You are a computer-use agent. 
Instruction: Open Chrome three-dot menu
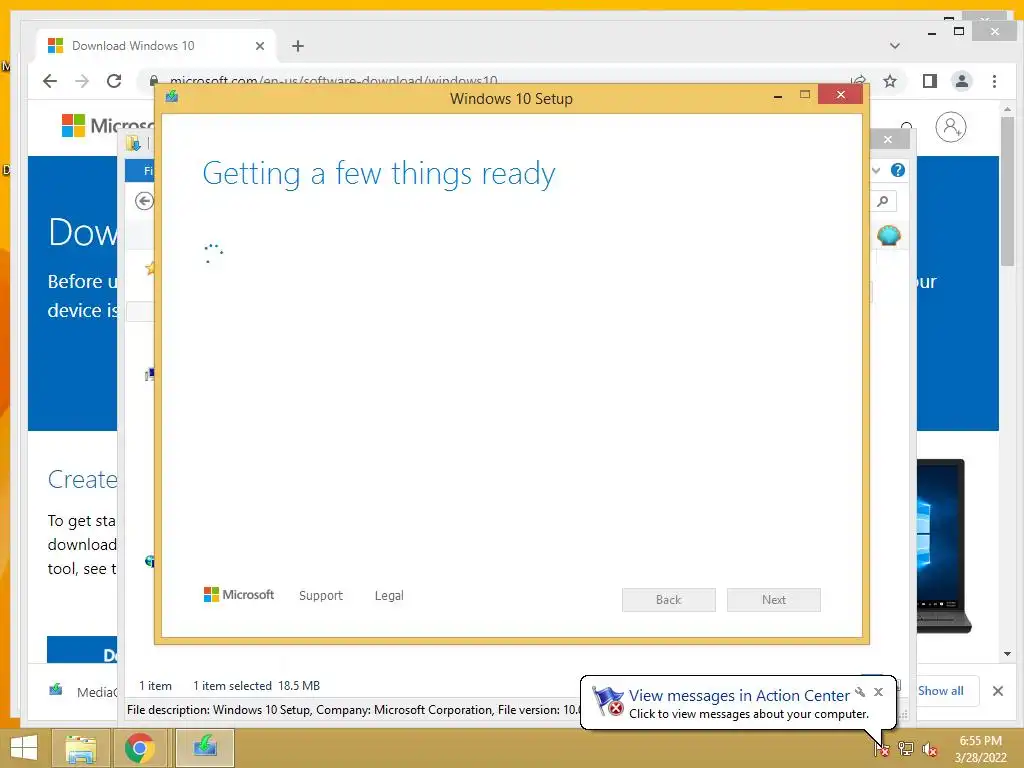pyautogui.click(x=994, y=81)
